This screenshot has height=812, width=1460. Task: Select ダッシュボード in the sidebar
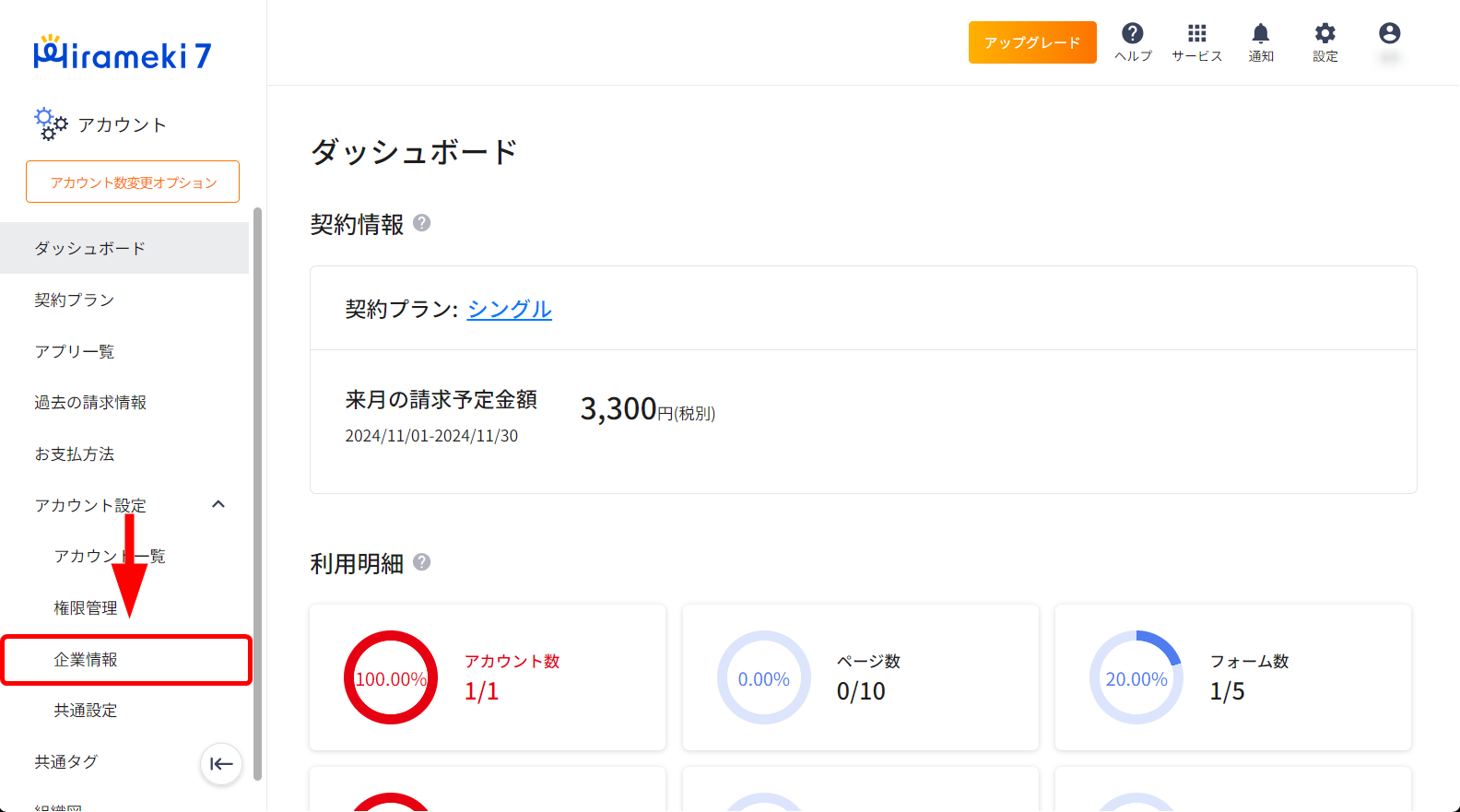(x=124, y=248)
